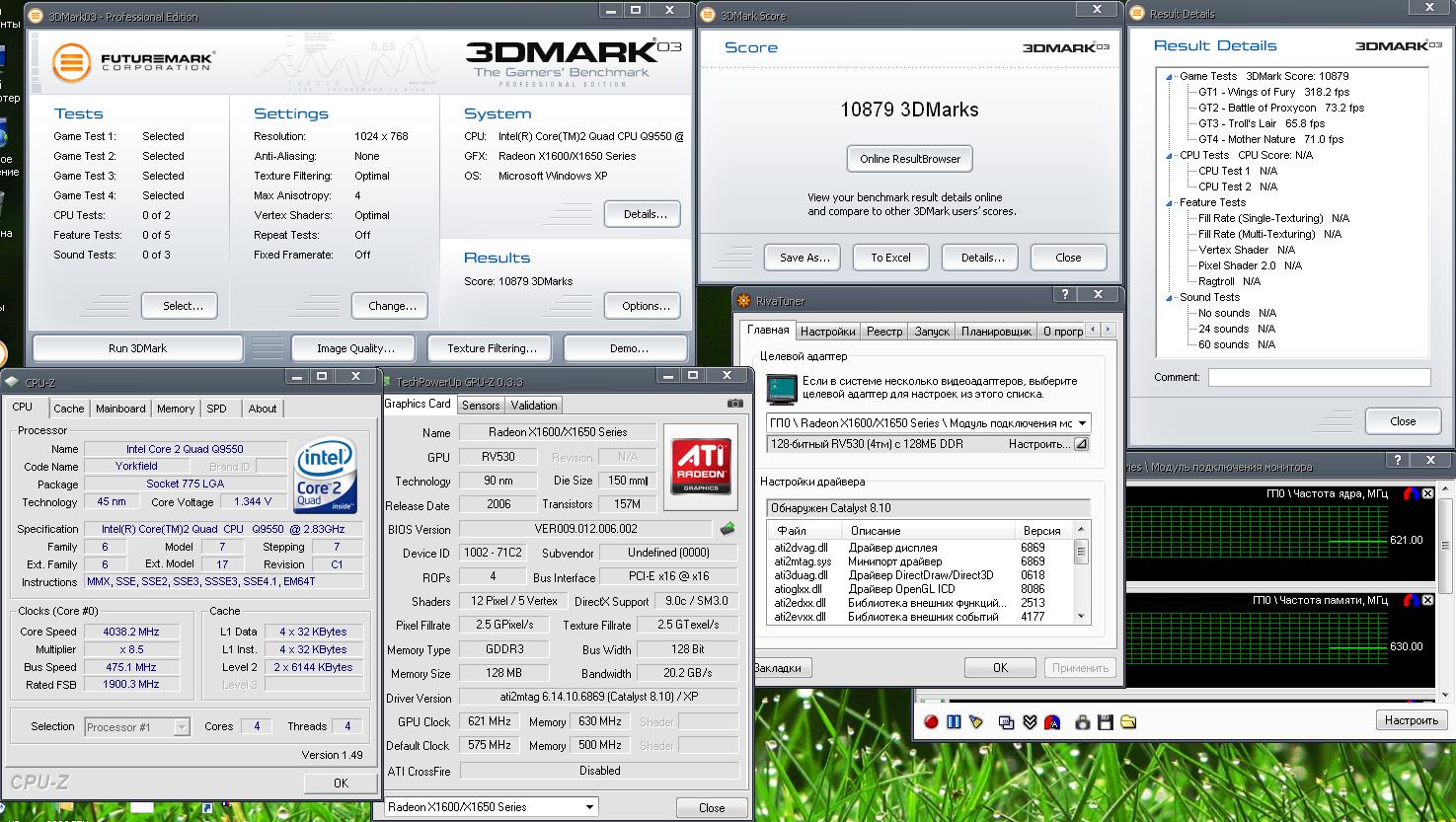Click the pause icon in the monitoring toolbar
The image size is (1456, 822).
point(954,722)
